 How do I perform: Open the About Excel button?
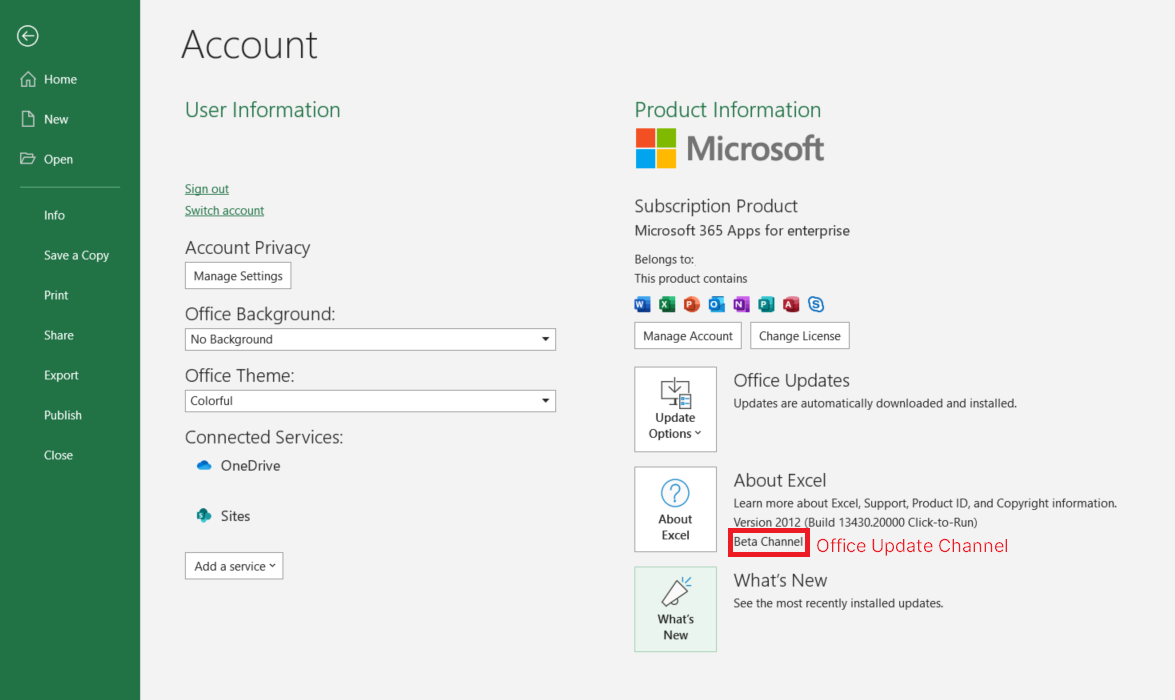click(x=675, y=510)
